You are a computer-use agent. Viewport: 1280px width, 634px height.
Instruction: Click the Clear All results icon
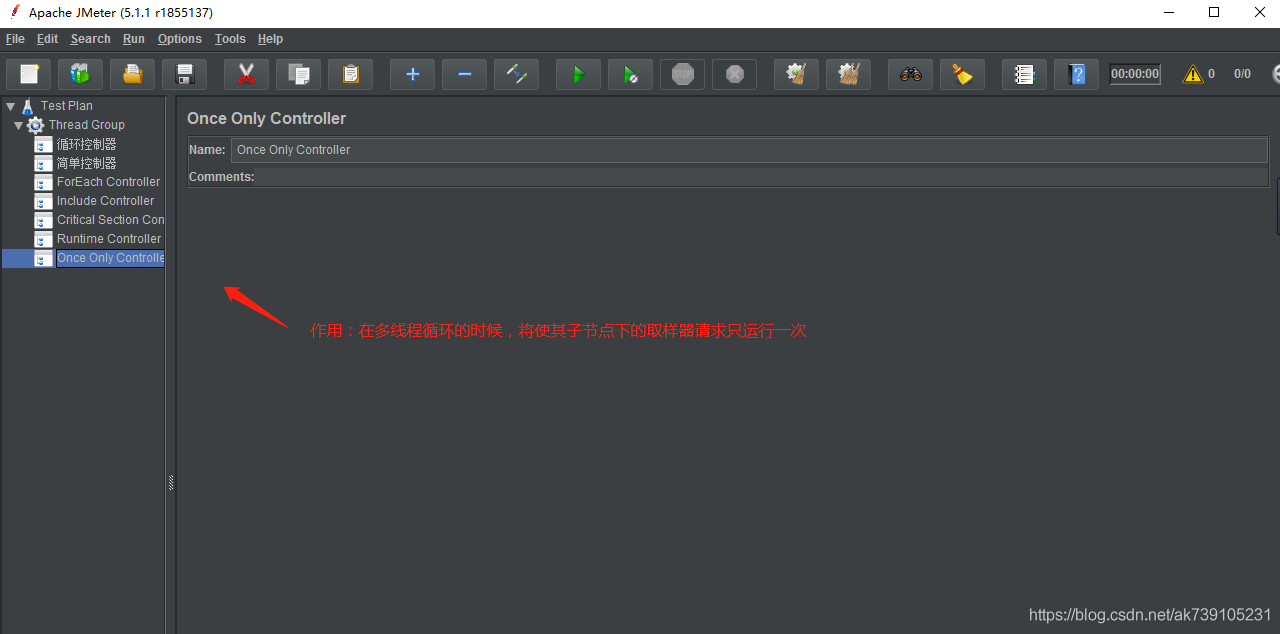[x=848, y=74]
